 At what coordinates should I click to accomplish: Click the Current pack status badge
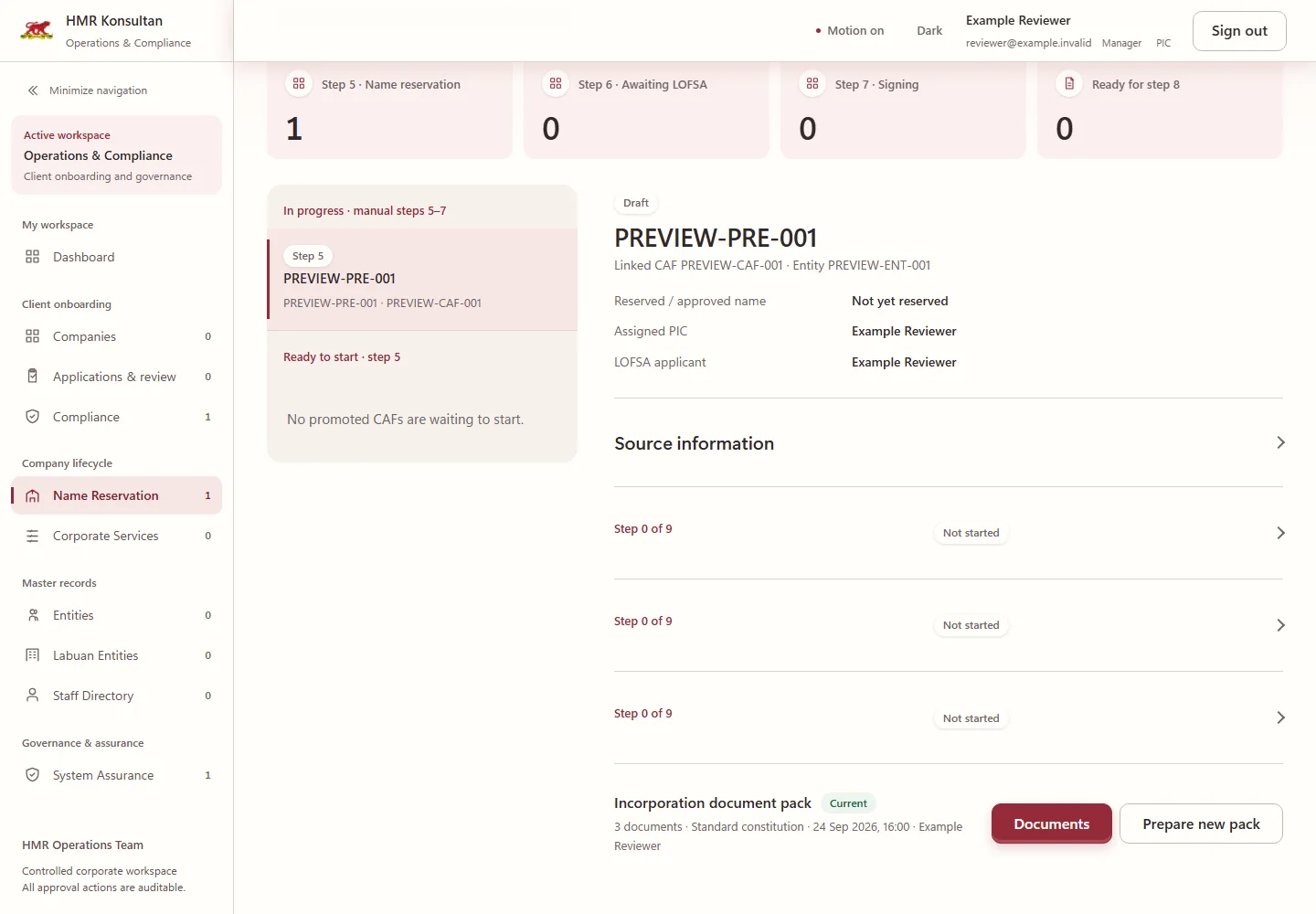point(848,803)
